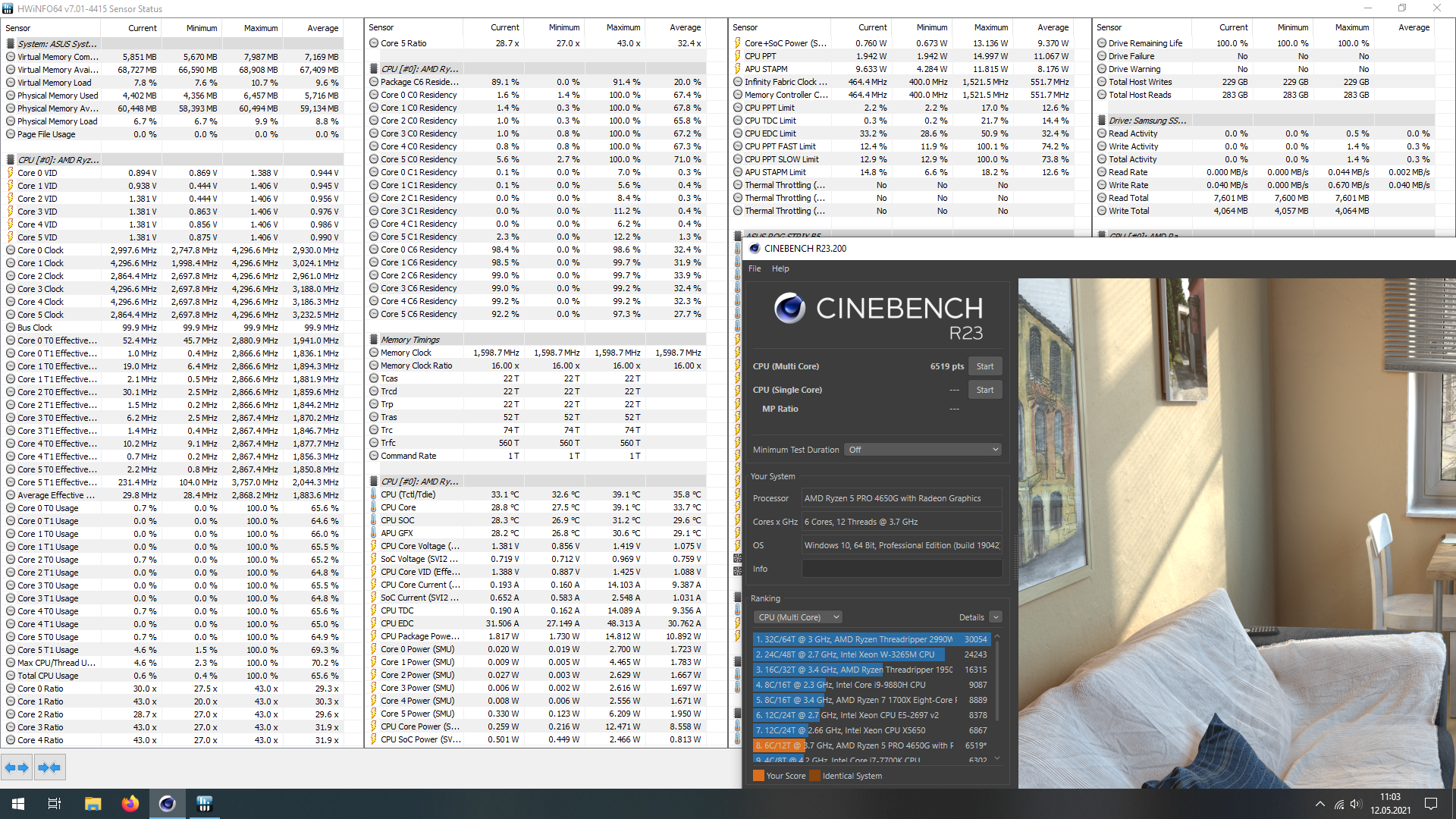Viewport: 1456px width, 819px height.
Task: Open the HWiNFO app from the taskbar
Action: click(204, 804)
